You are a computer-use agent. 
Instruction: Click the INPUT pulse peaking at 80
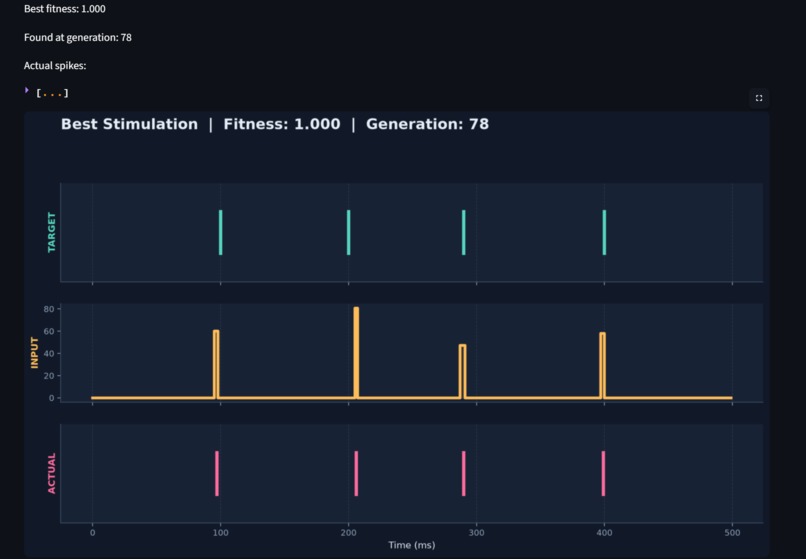356,353
